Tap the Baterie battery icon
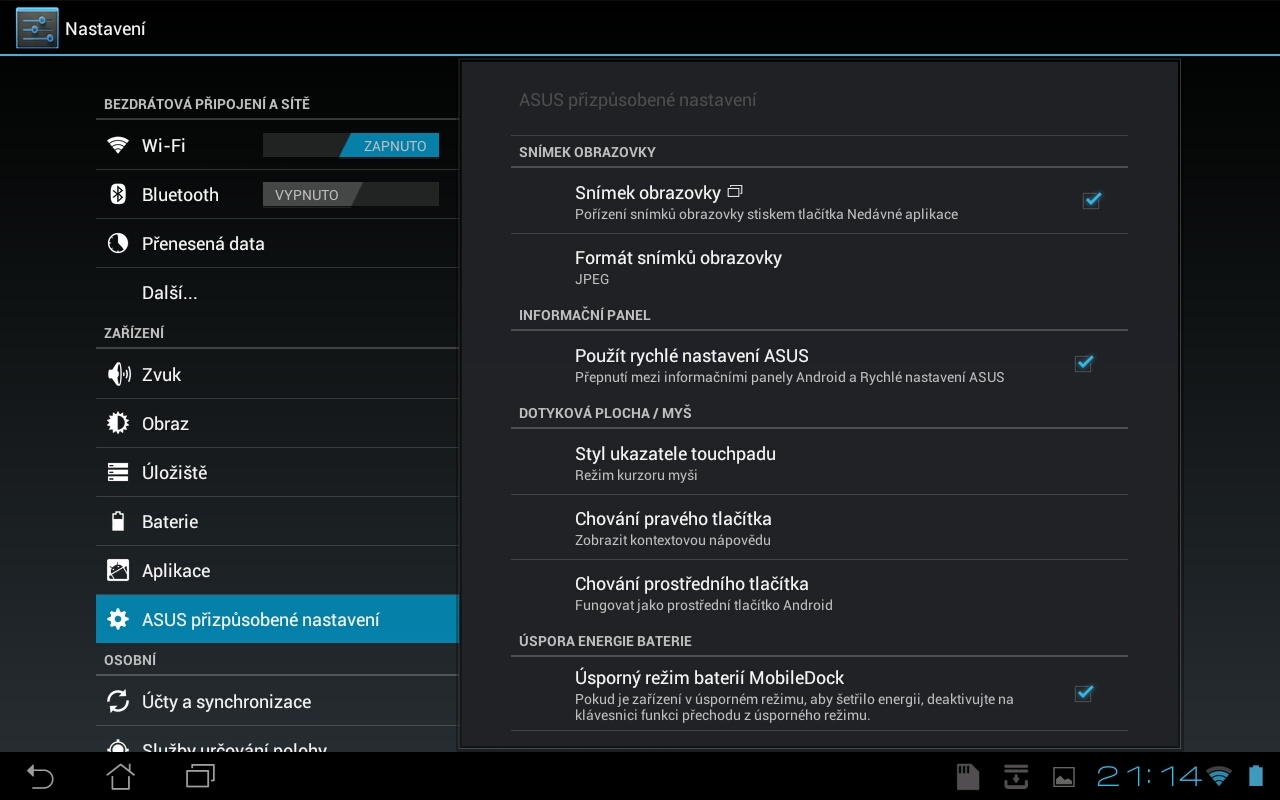Screen dimensions: 1280x800 click(119, 521)
